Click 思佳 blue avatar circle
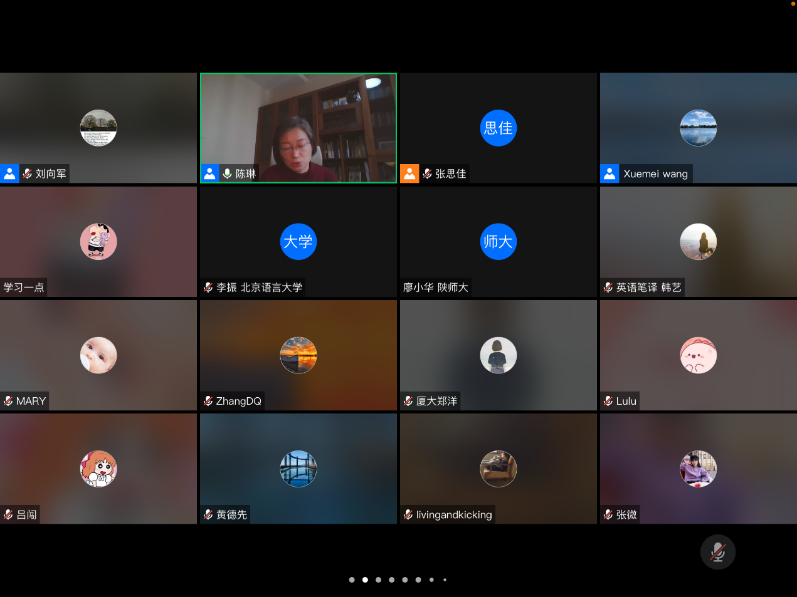The image size is (797, 597). pos(498,128)
